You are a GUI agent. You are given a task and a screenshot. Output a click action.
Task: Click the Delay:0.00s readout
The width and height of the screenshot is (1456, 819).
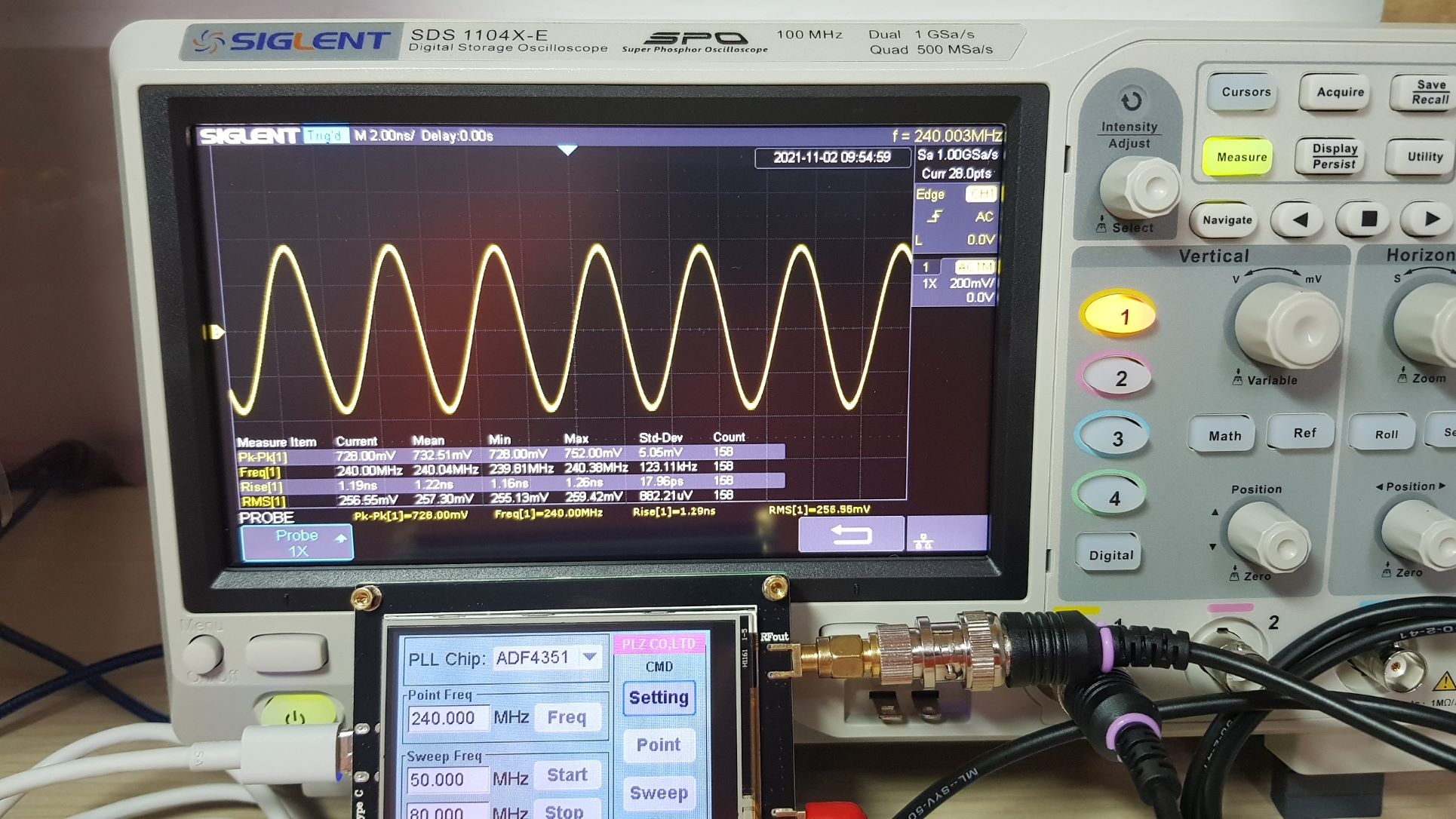(456, 136)
